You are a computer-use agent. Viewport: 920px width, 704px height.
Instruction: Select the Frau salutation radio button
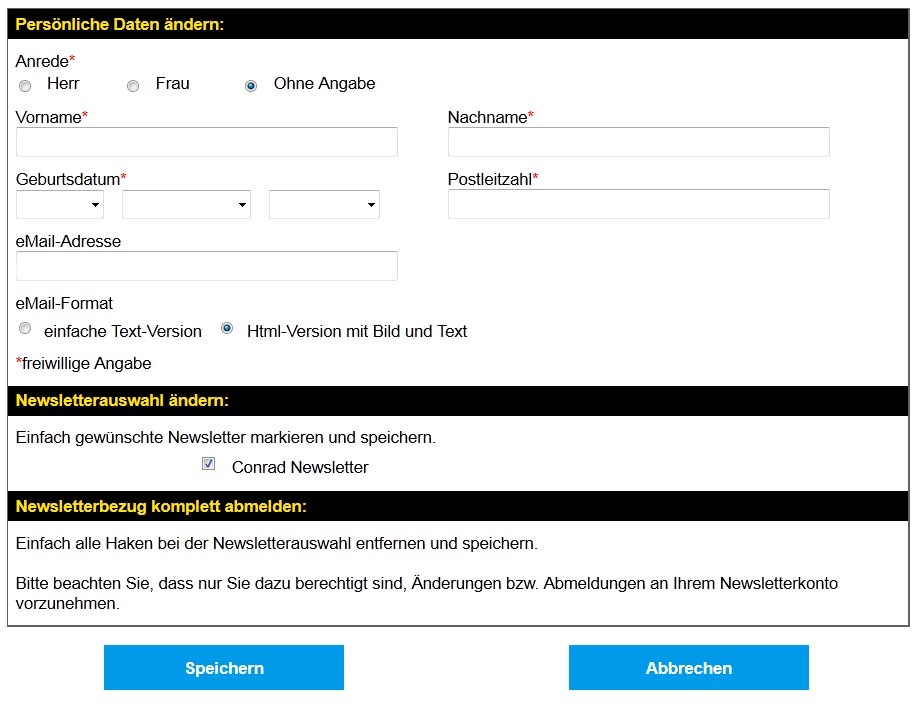click(x=133, y=86)
